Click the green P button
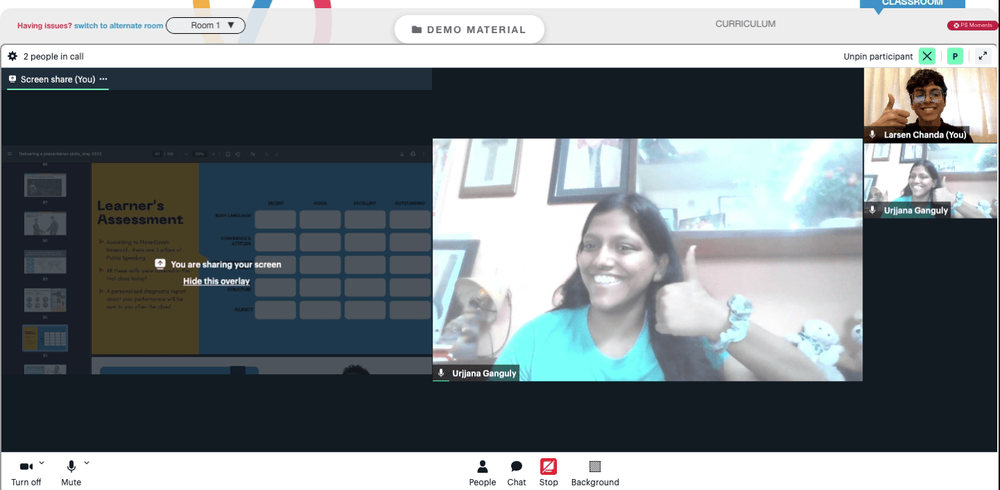1000x490 pixels. pyautogui.click(x=955, y=56)
